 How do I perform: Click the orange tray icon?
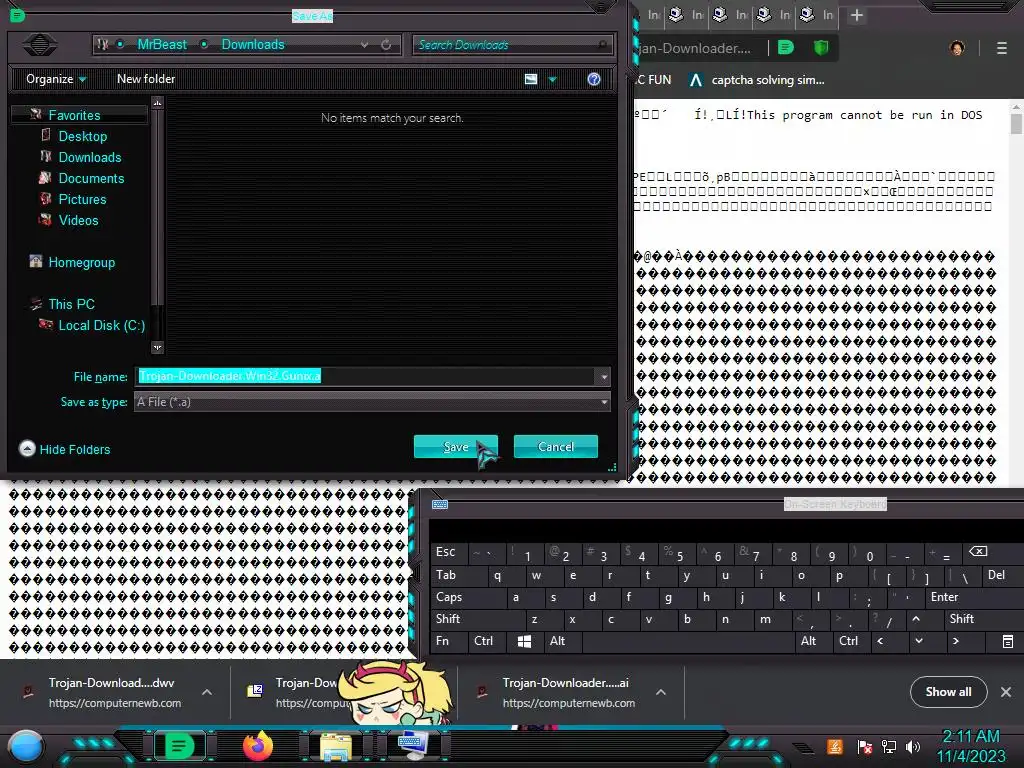[x=835, y=746]
